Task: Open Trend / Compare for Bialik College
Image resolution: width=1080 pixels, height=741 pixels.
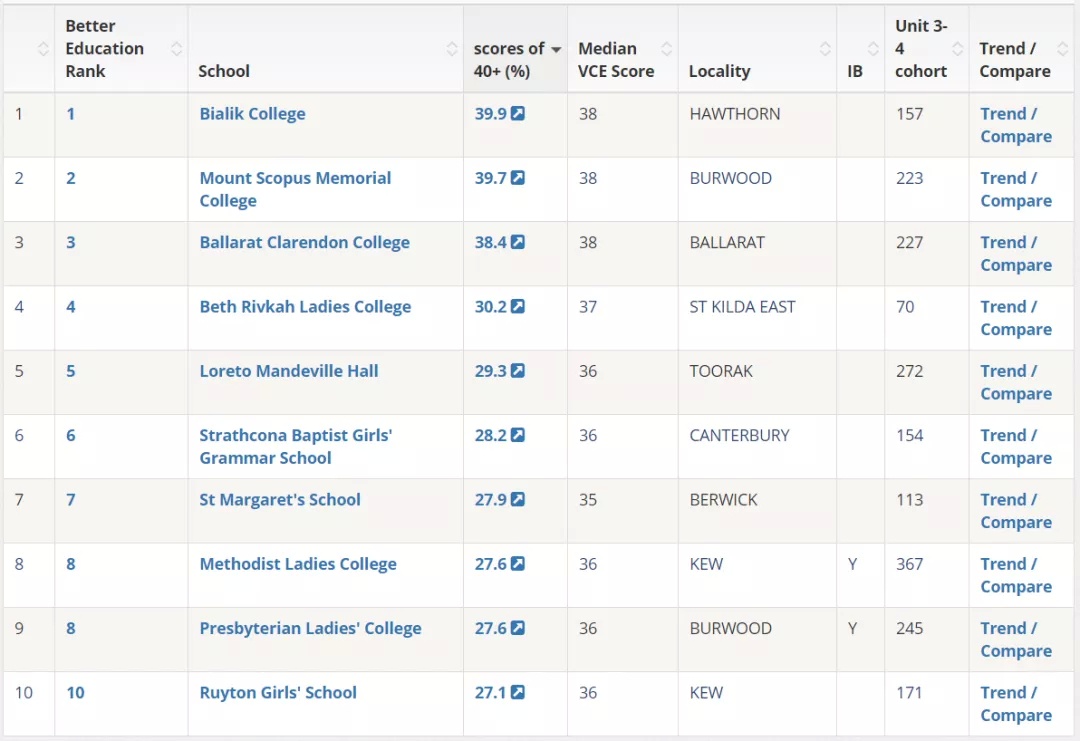Action: (1016, 125)
